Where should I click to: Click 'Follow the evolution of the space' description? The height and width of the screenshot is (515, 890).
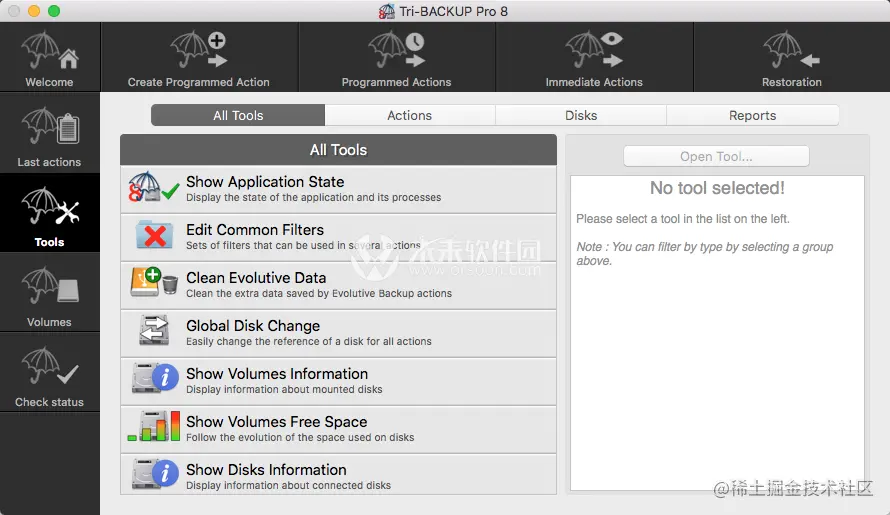tap(300, 437)
